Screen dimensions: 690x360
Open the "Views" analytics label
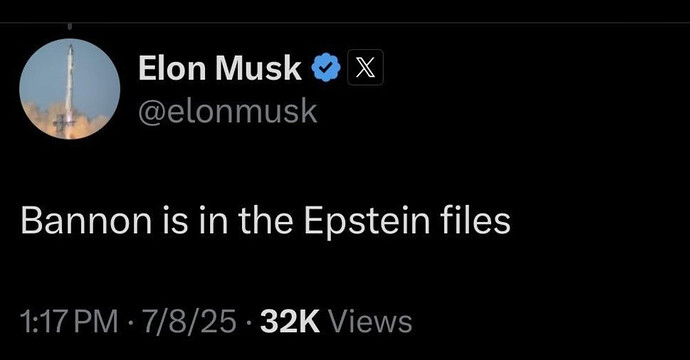coord(371,322)
